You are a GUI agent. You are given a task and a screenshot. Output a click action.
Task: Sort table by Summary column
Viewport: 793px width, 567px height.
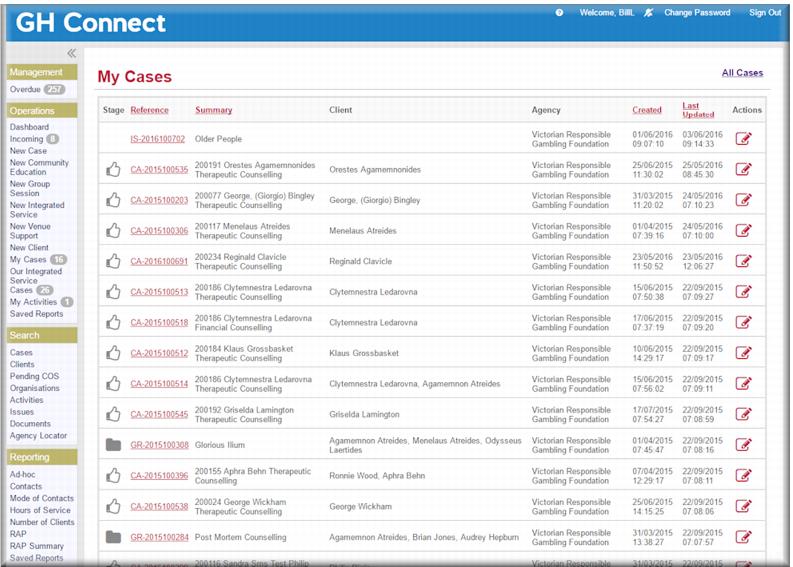(x=213, y=110)
